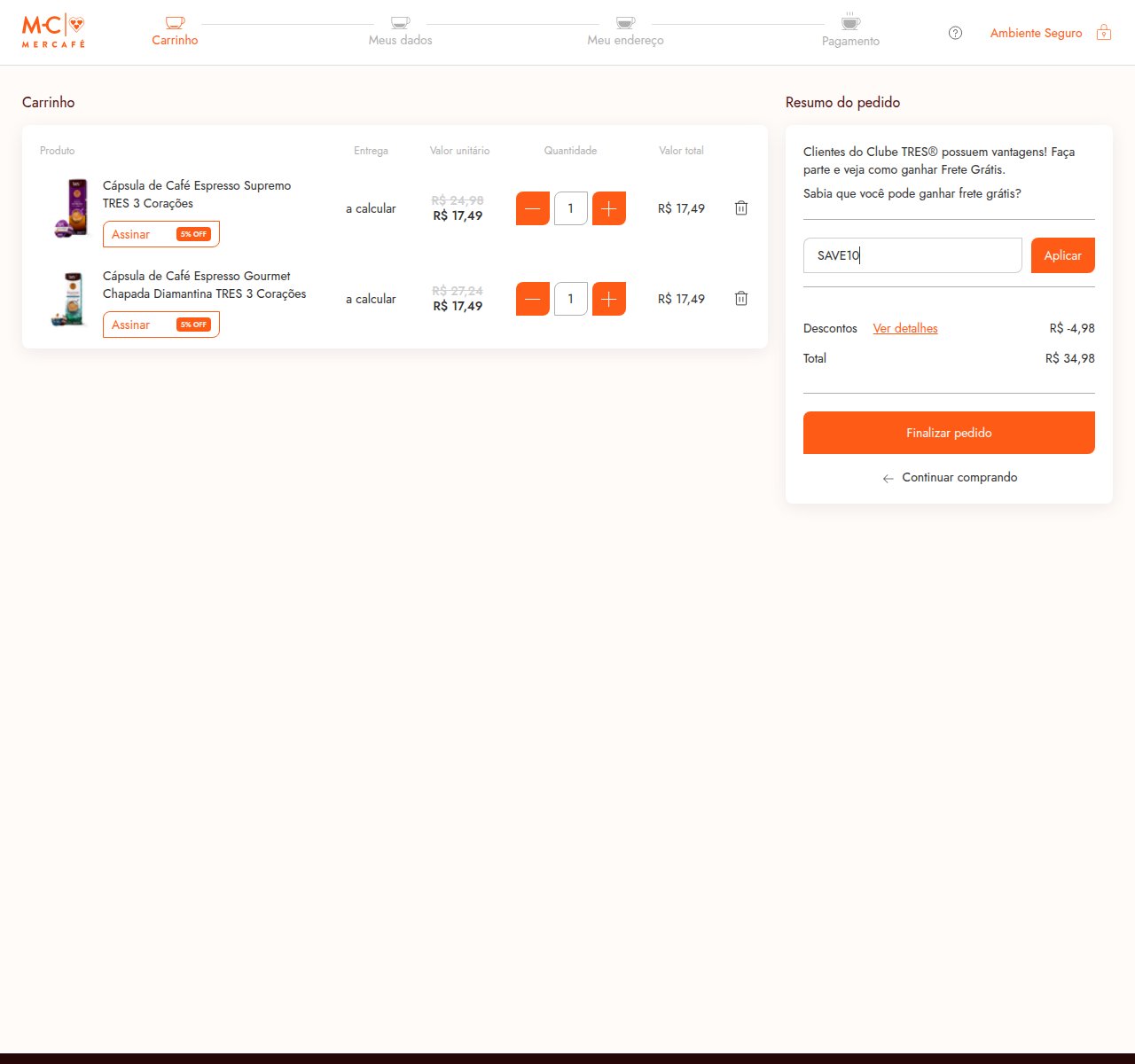Go to the Carrinho step label

(175, 40)
